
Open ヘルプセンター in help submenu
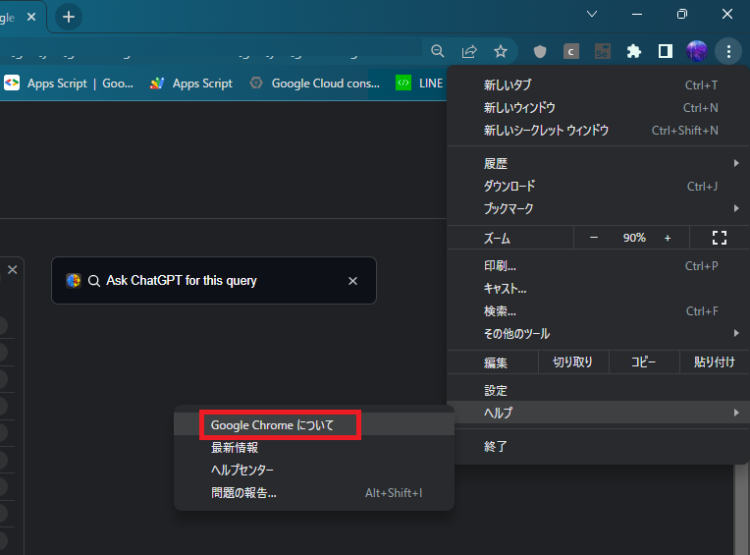click(314, 470)
